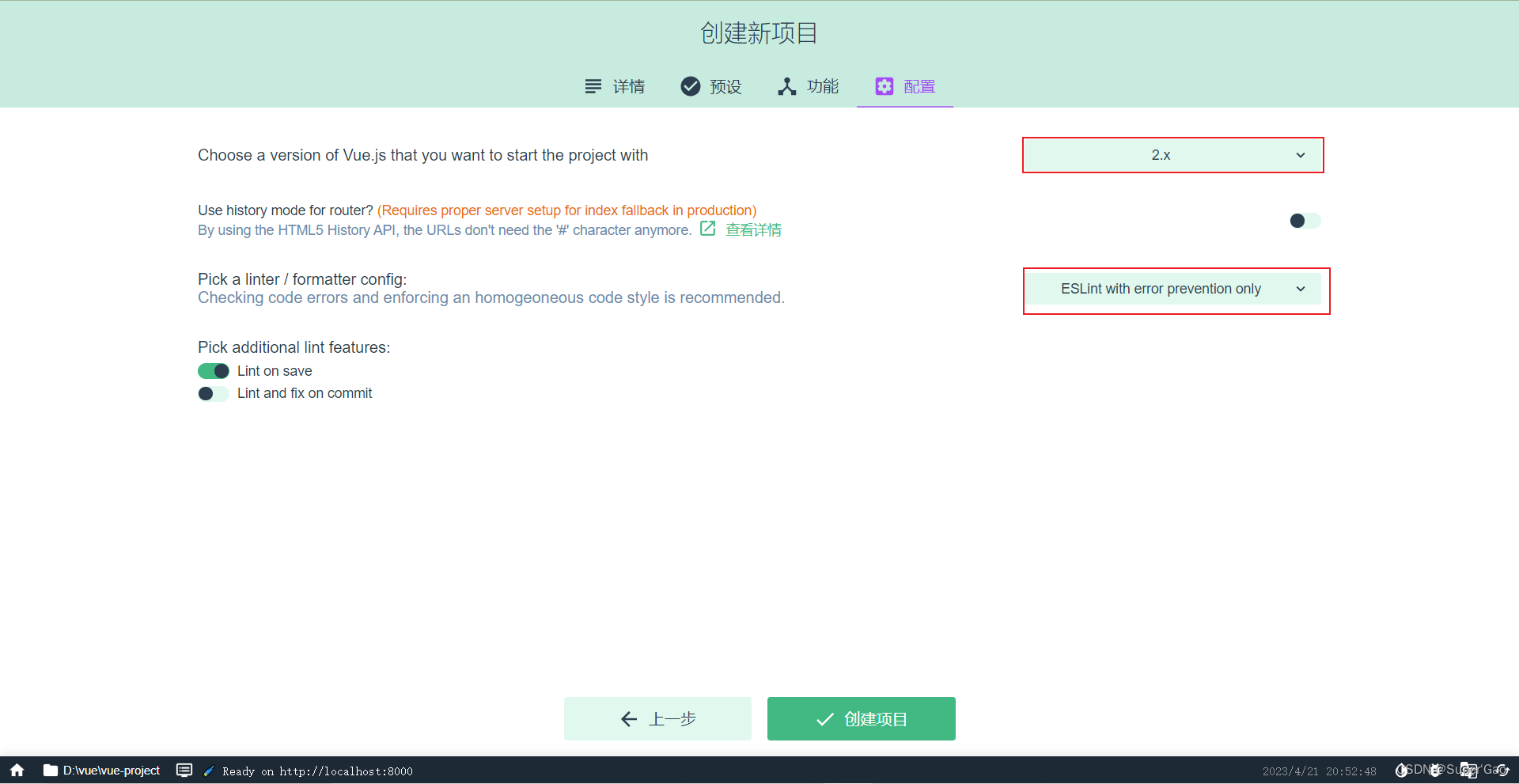Click the Lint on save label
The height and width of the screenshot is (784, 1519).
(x=275, y=371)
